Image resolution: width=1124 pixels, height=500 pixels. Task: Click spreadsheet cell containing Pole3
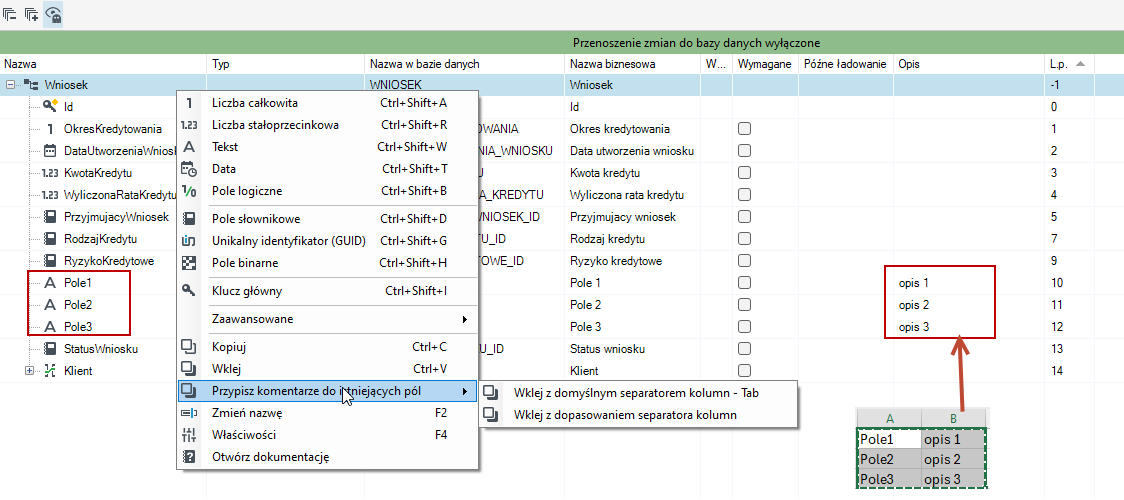tap(889, 479)
